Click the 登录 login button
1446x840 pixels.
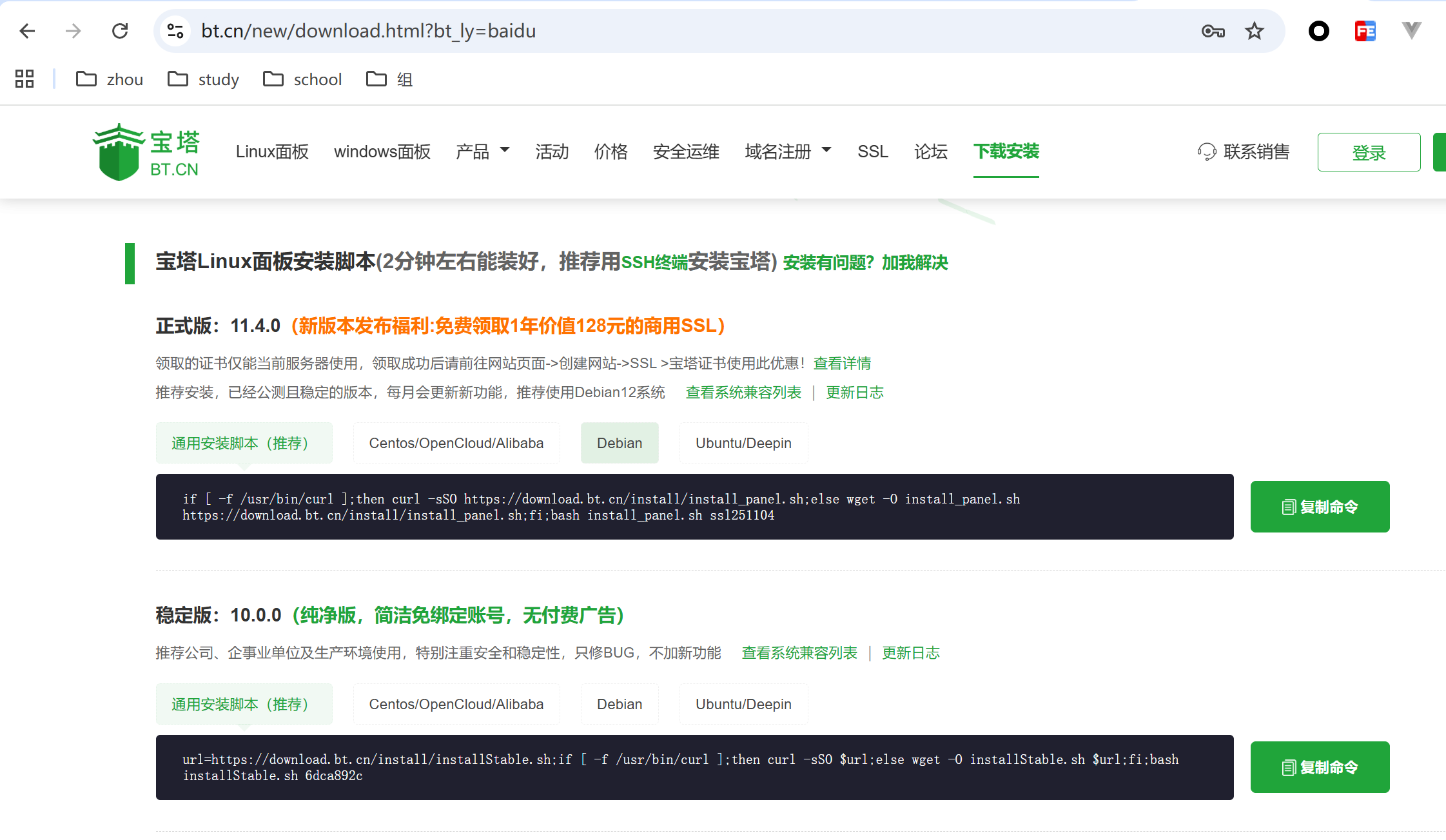(x=1368, y=152)
